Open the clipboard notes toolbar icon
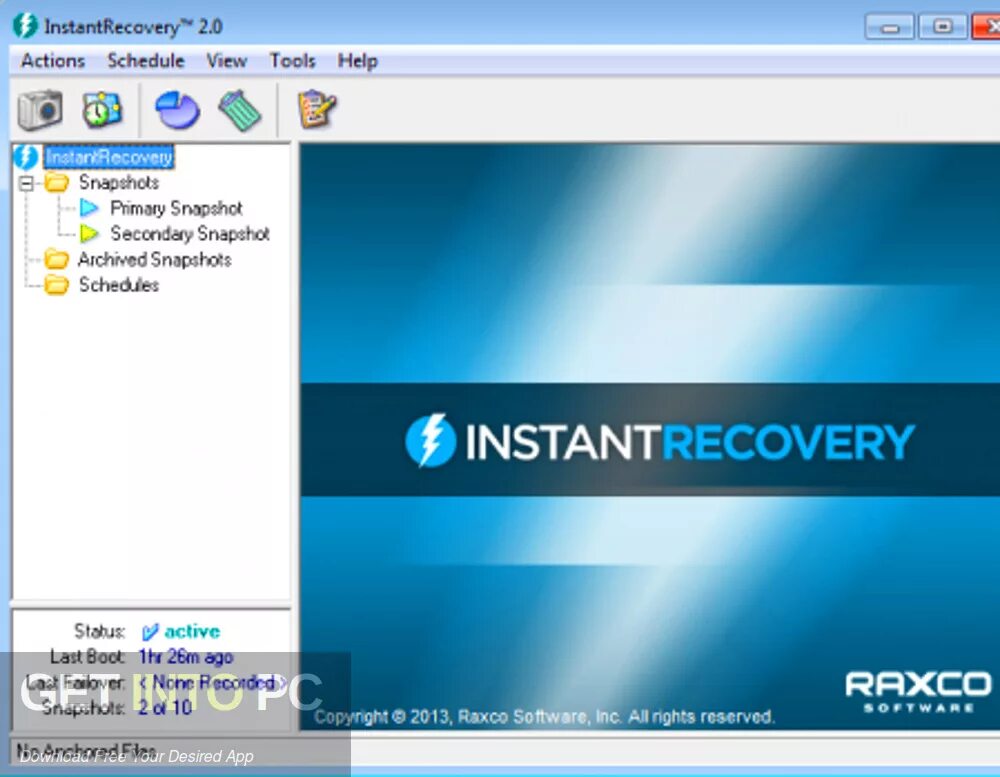This screenshot has width=1000, height=777. click(x=317, y=109)
